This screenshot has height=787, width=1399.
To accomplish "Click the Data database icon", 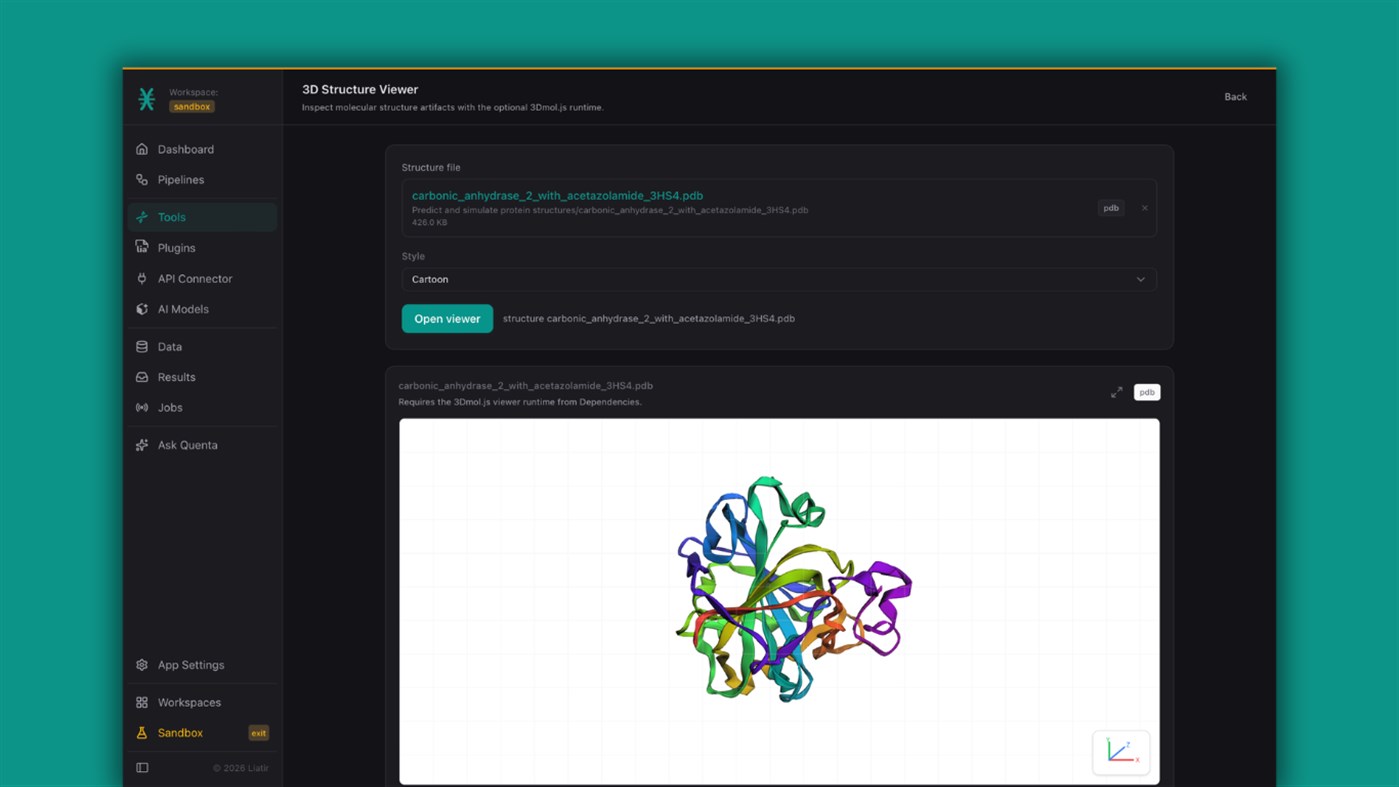I will [142, 347].
